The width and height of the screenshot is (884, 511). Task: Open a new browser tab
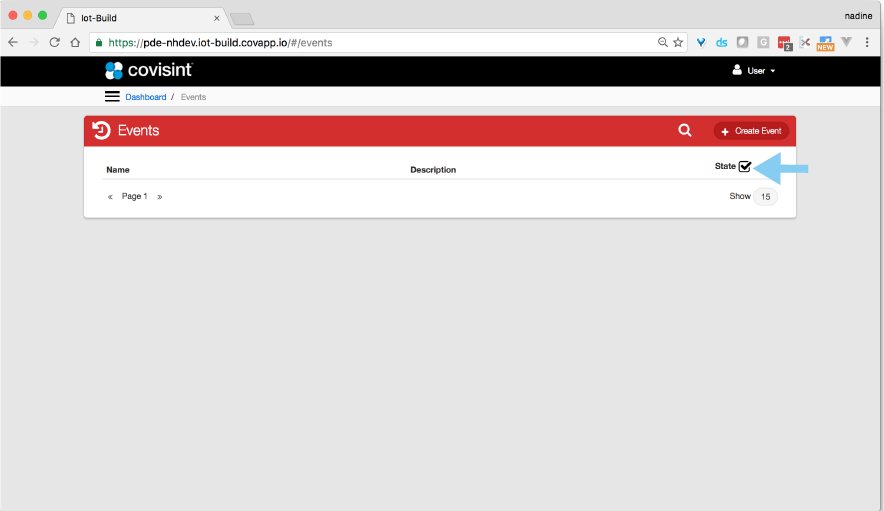242,19
